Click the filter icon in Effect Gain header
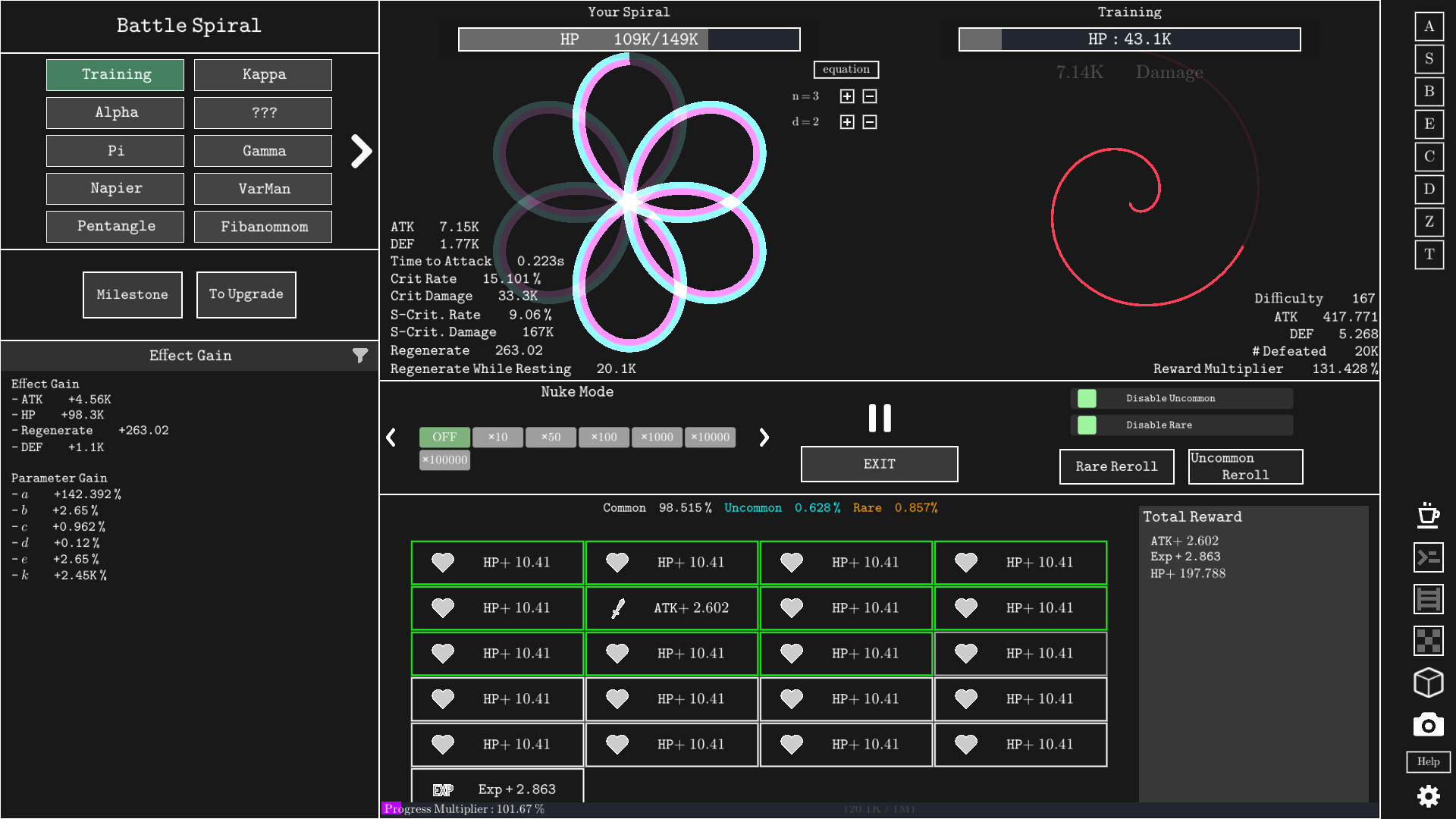 coord(360,355)
